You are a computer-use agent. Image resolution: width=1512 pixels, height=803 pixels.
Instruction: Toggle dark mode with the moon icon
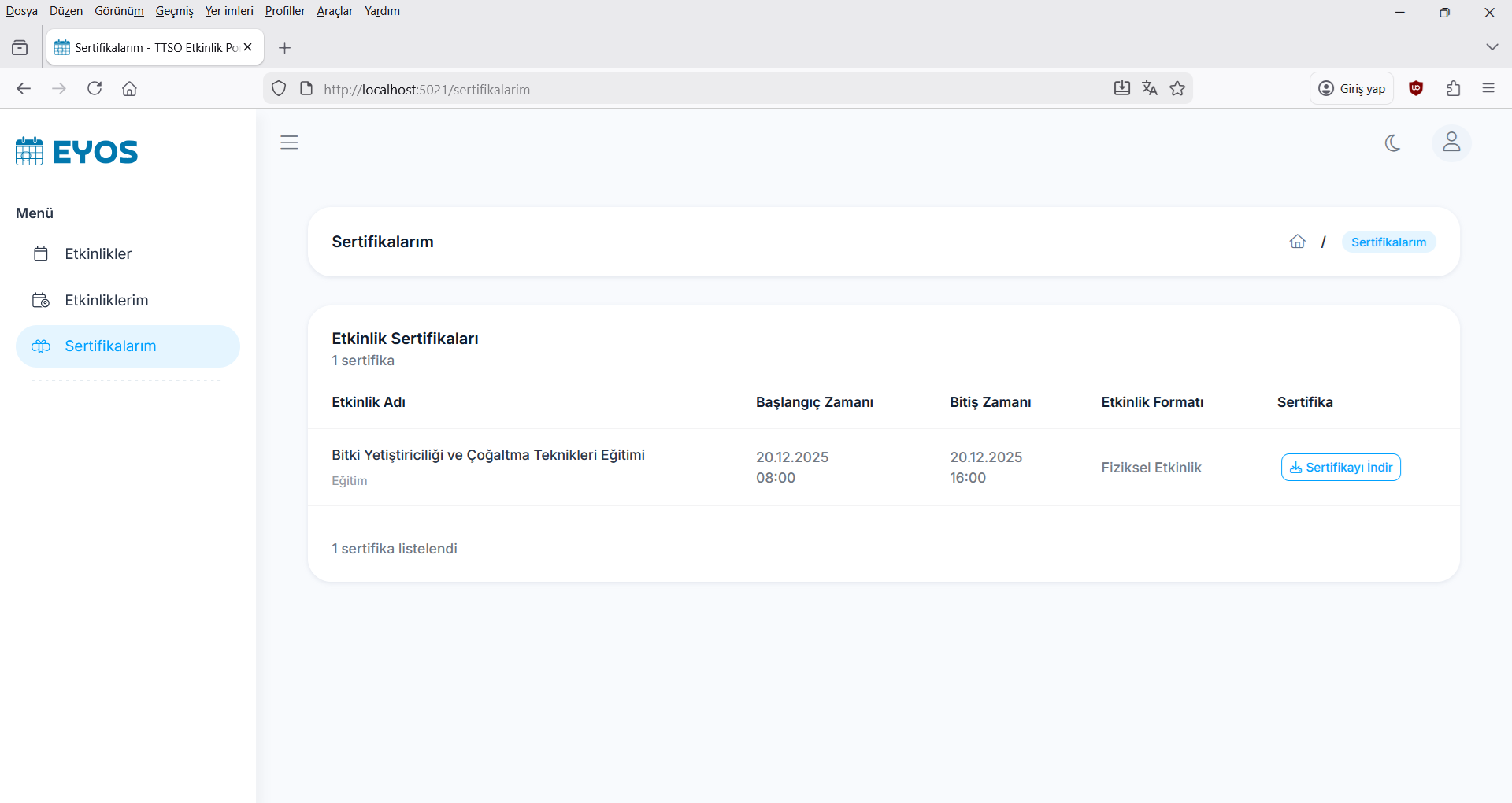coord(1392,143)
